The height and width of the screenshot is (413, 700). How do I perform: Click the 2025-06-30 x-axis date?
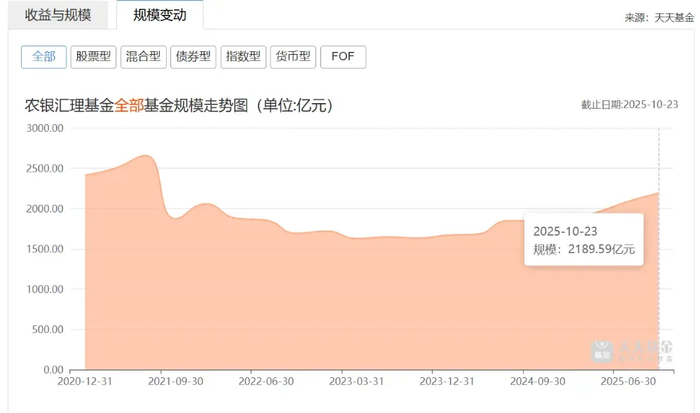[628, 381]
